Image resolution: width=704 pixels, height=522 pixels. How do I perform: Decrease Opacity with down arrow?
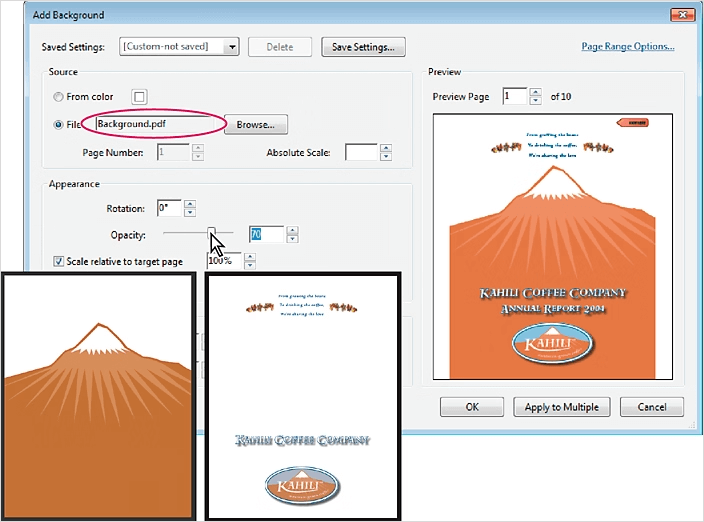coord(292,238)
